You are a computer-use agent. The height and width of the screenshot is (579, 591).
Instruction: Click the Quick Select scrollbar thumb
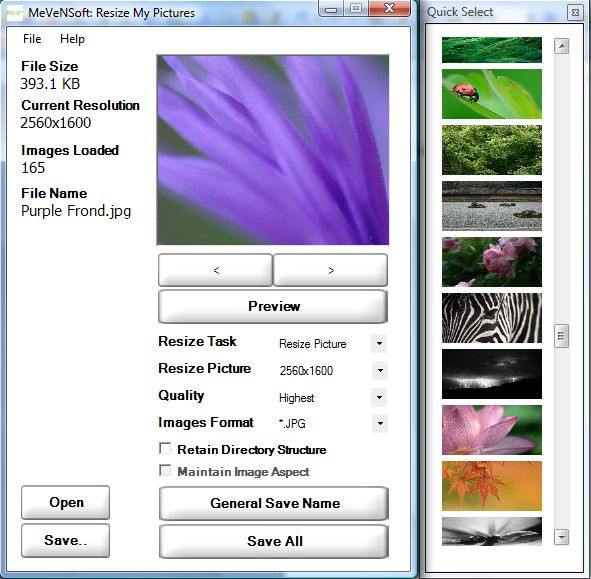click(561, 335)
